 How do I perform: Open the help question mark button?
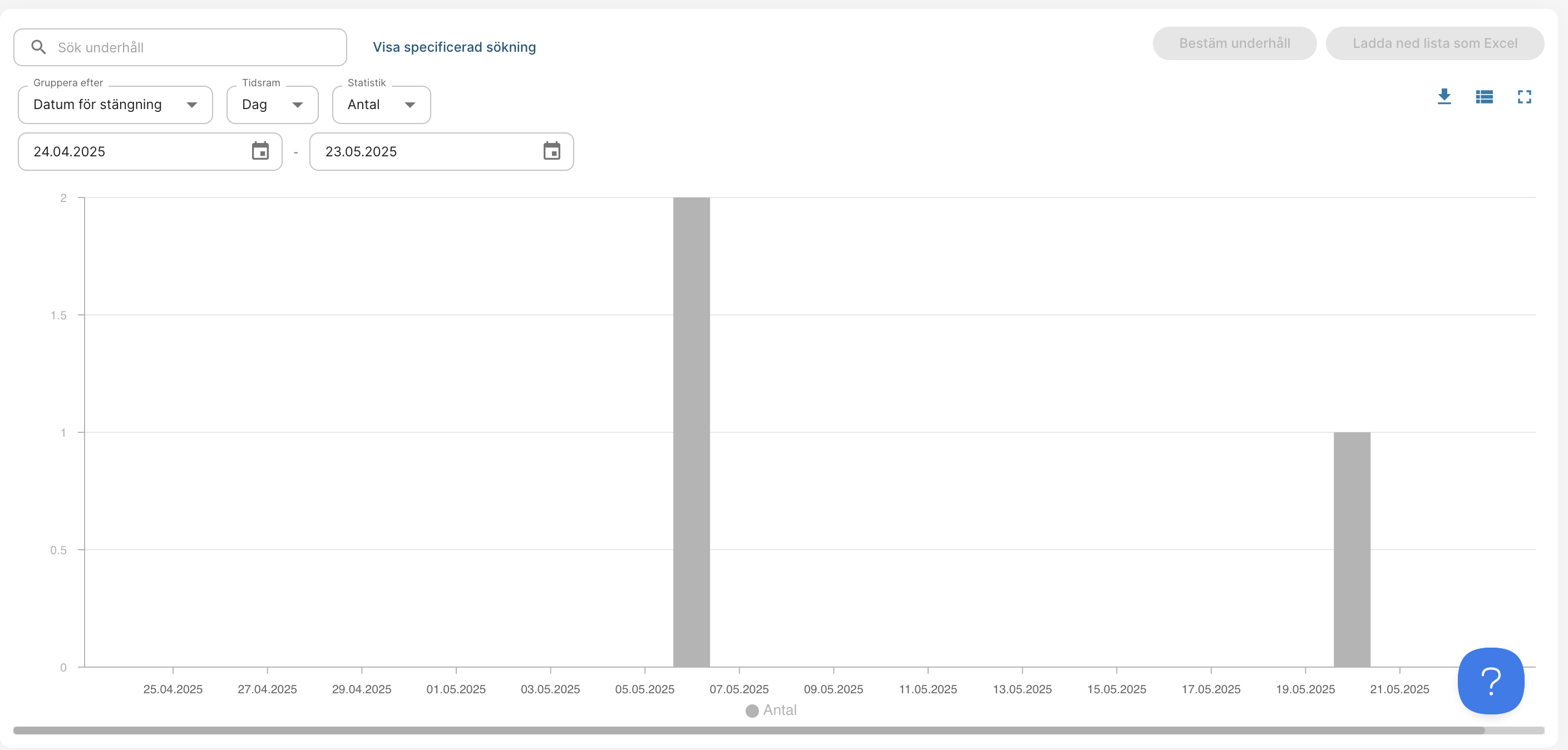[1491, 680]
